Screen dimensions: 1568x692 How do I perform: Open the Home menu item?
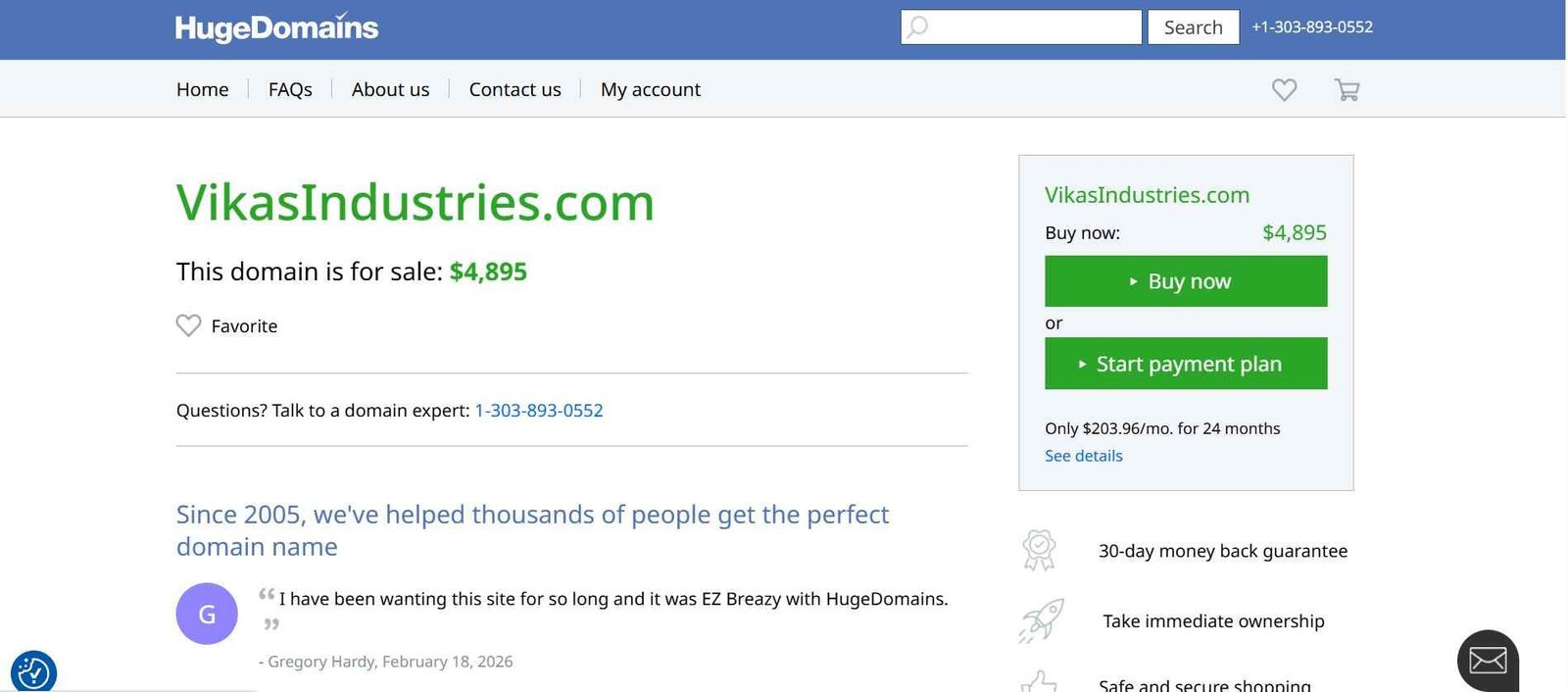coord(202,89)
